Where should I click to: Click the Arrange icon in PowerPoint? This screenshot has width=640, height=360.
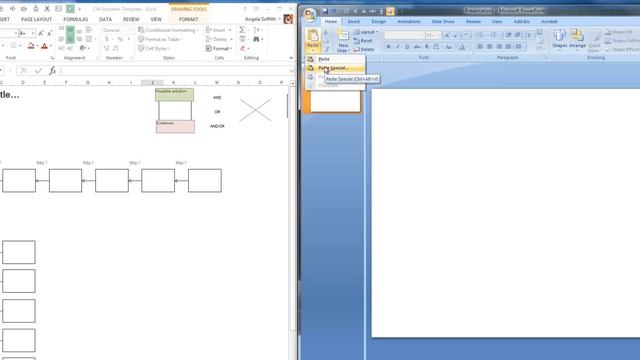click(577, 36)
